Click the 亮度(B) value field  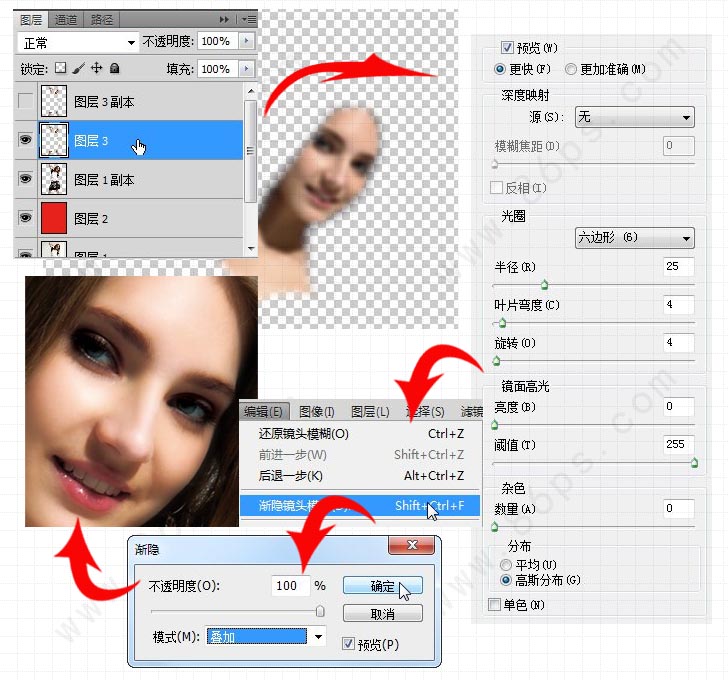point(679,406)
